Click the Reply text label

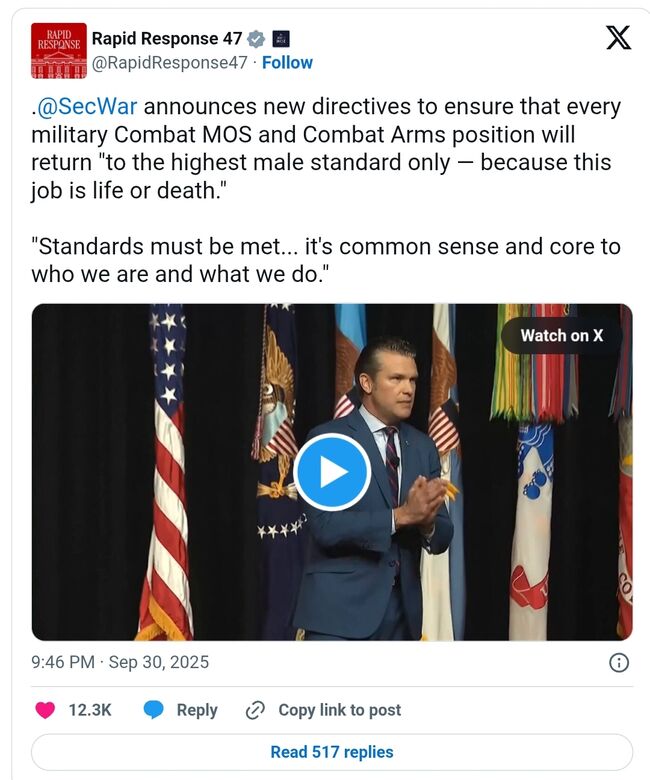point(197,710)
